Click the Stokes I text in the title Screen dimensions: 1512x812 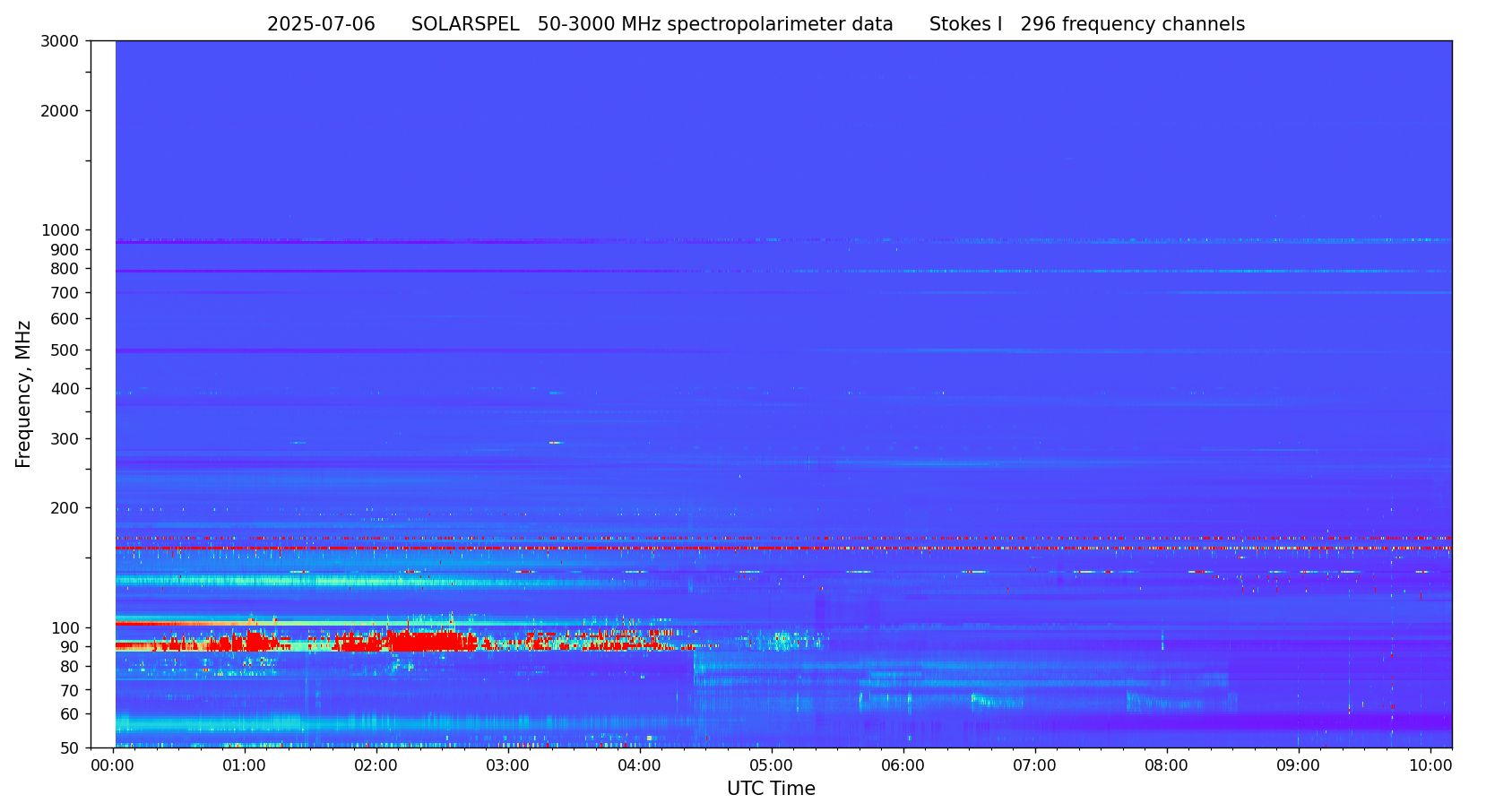[x=965, y=25]
